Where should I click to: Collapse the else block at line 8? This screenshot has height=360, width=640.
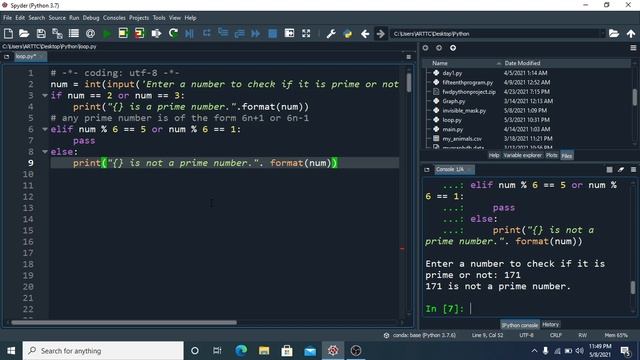(45, 152)
